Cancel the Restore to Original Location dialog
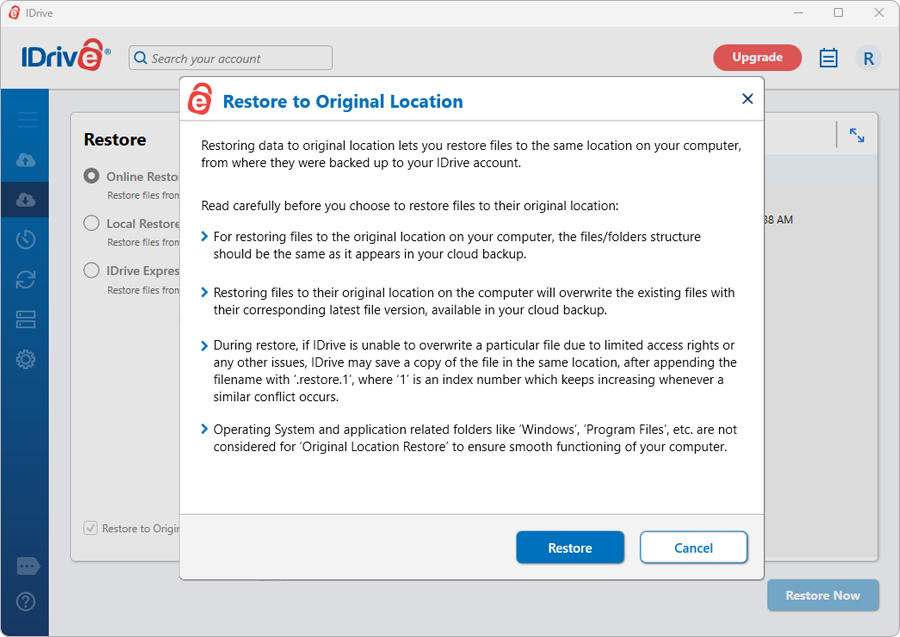The image size is (900, 637). tap(693, 548)
